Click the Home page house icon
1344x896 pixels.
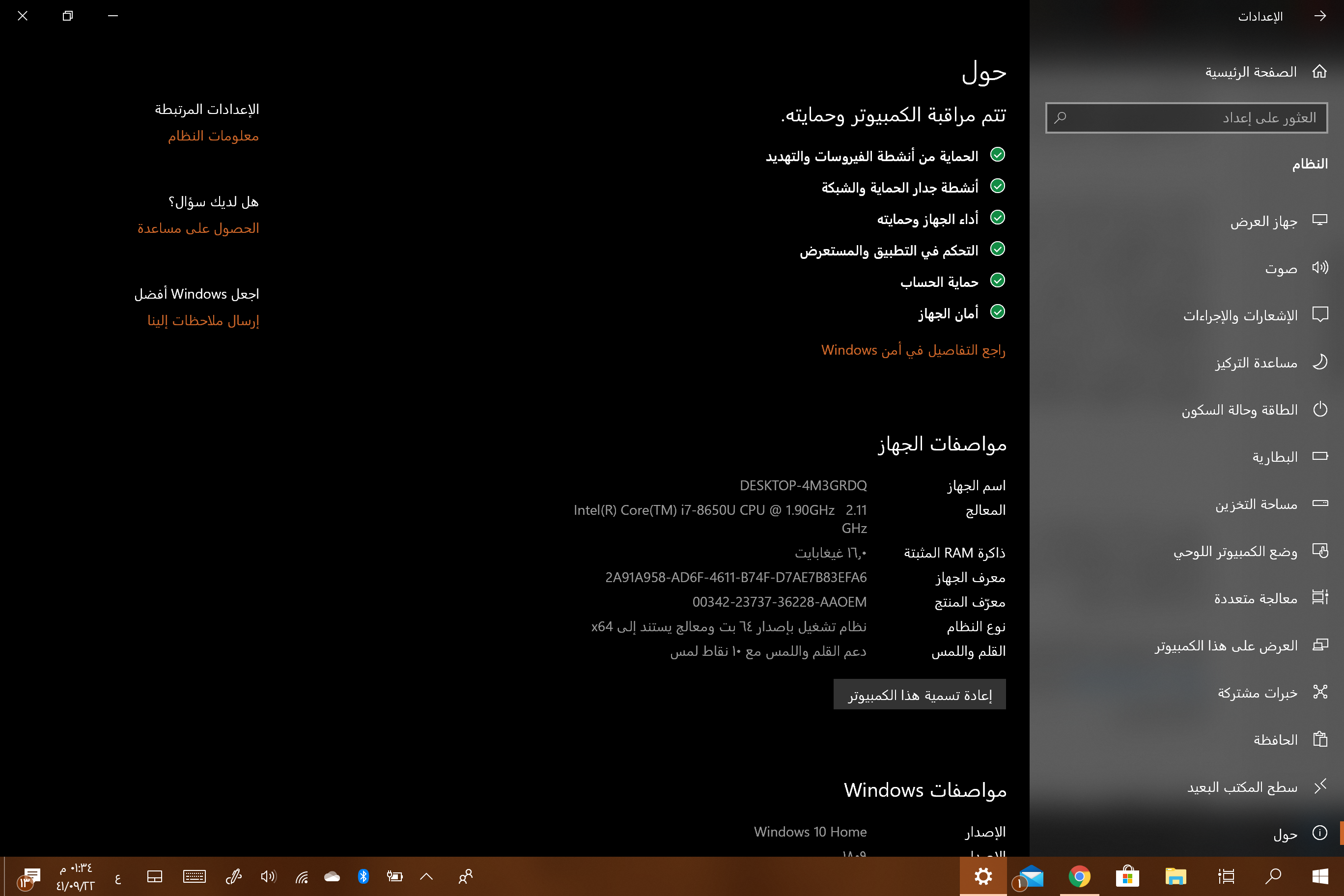pyautogui.click(x=1319, y=71)
